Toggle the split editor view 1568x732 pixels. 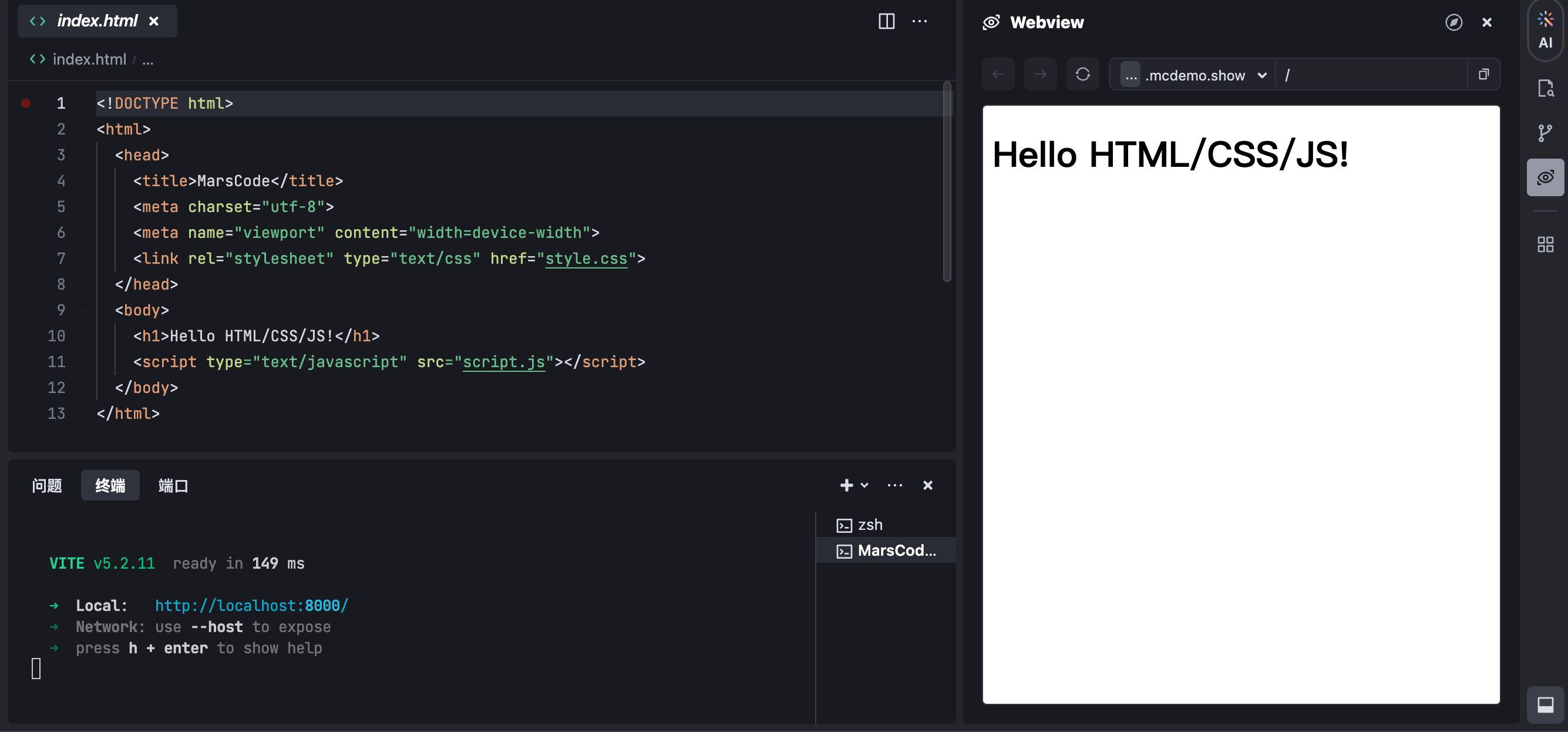tap(886, 21)
